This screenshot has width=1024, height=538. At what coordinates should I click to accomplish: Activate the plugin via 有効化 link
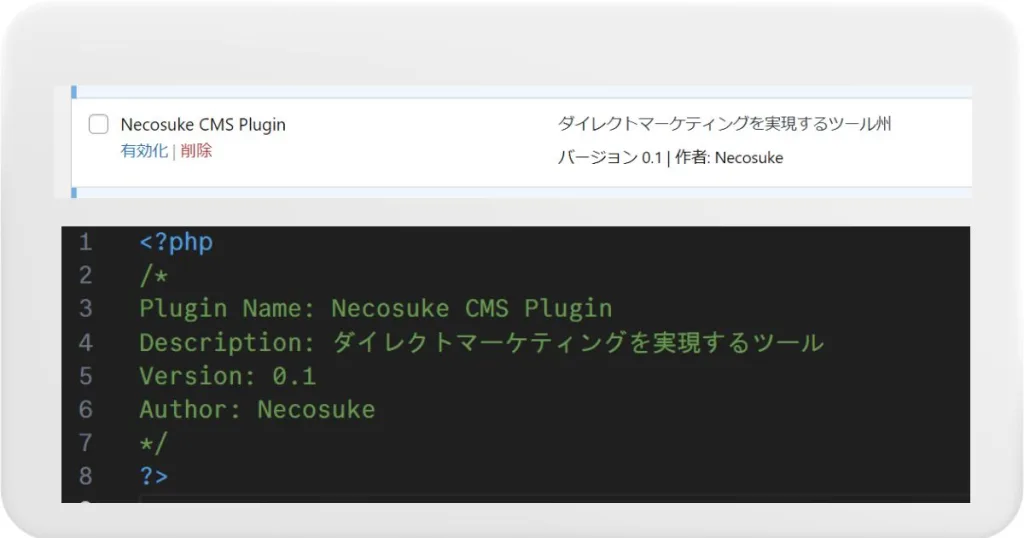[x=144, y=151]
